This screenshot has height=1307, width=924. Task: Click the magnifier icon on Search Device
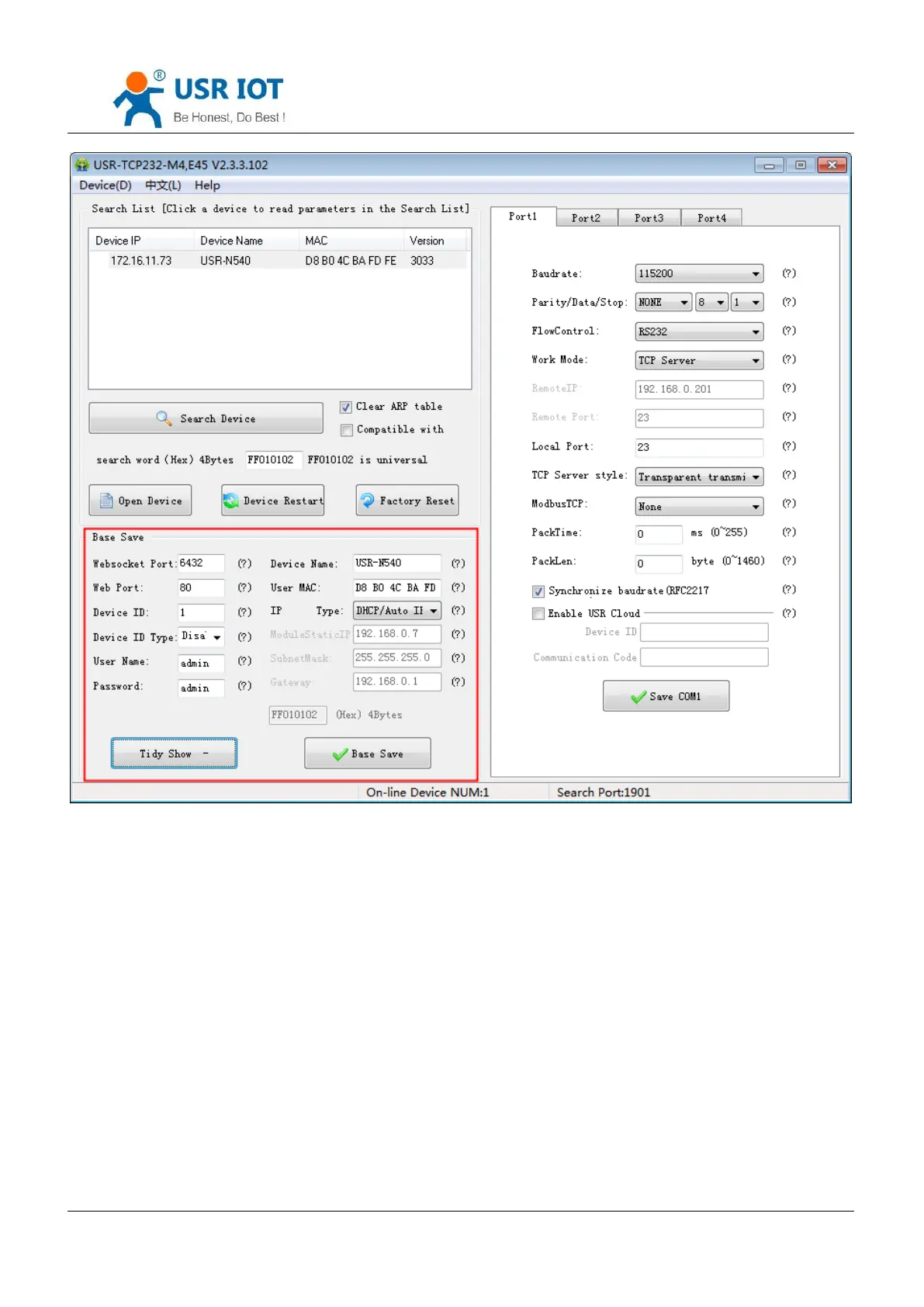tap(164, 418)
